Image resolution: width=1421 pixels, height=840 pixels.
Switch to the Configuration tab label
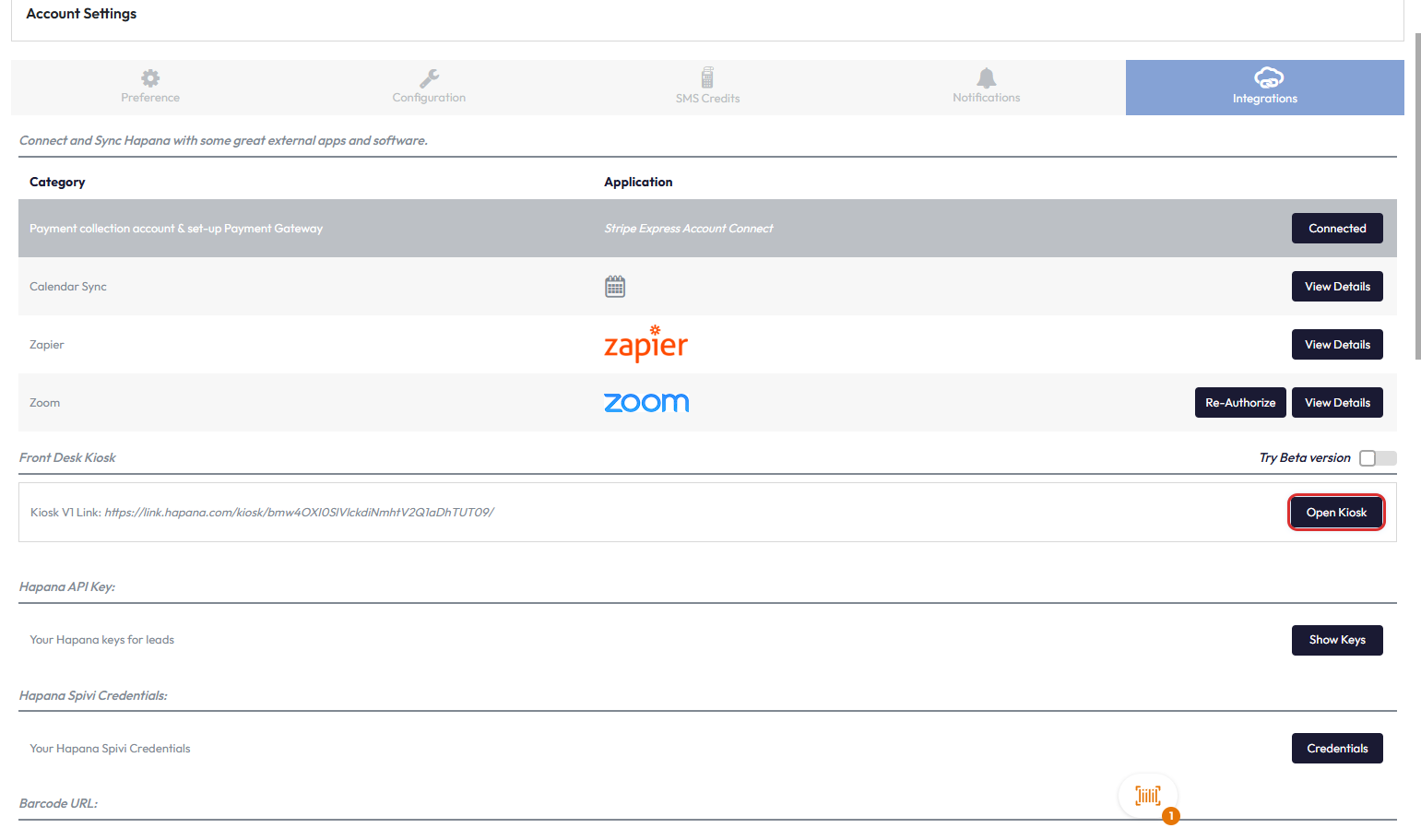point(429,98)
